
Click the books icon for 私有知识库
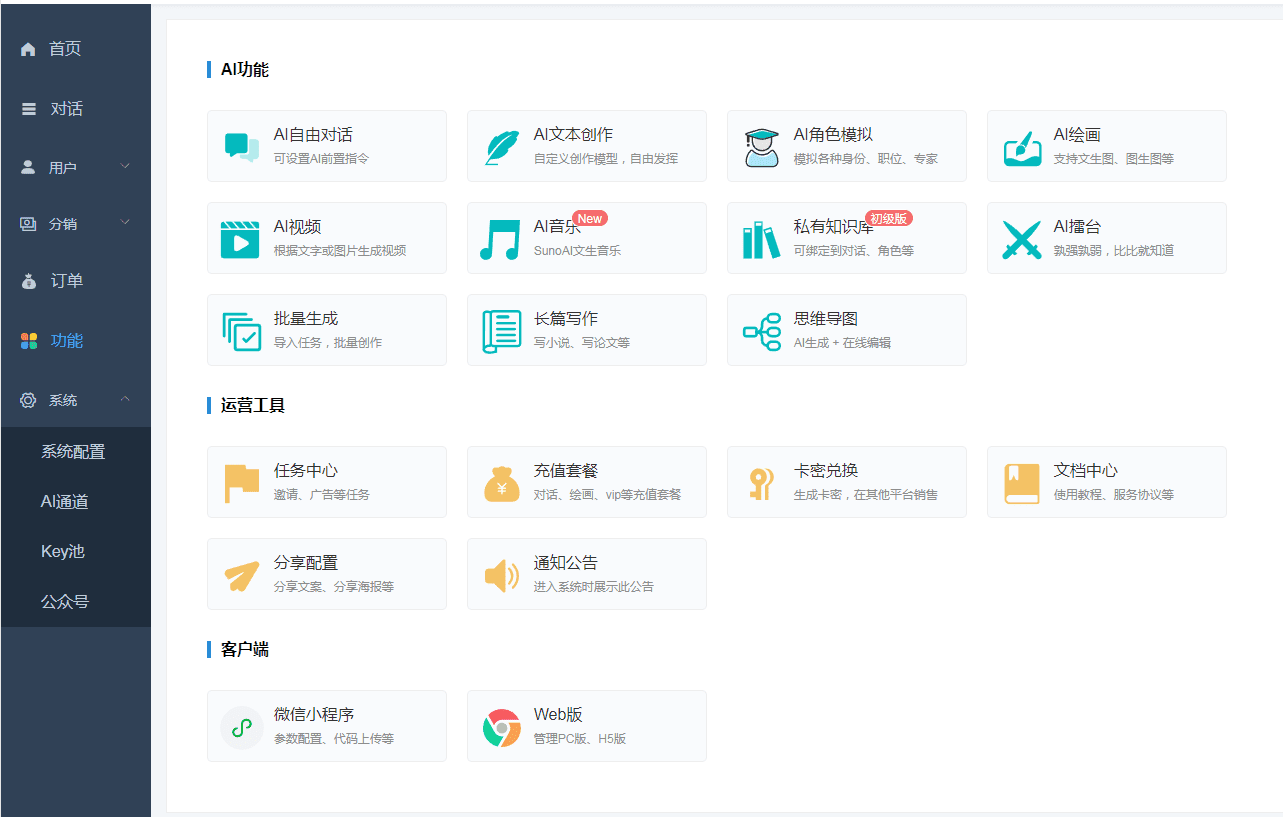pyautogui.click(x=760, y=240)
